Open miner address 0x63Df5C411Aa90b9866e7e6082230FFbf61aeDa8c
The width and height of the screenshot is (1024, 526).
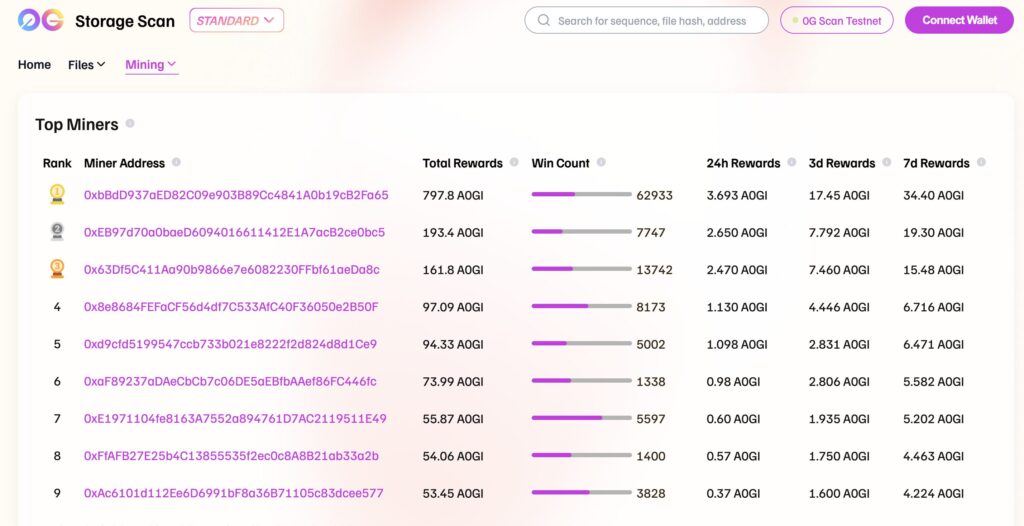point(232,270)
